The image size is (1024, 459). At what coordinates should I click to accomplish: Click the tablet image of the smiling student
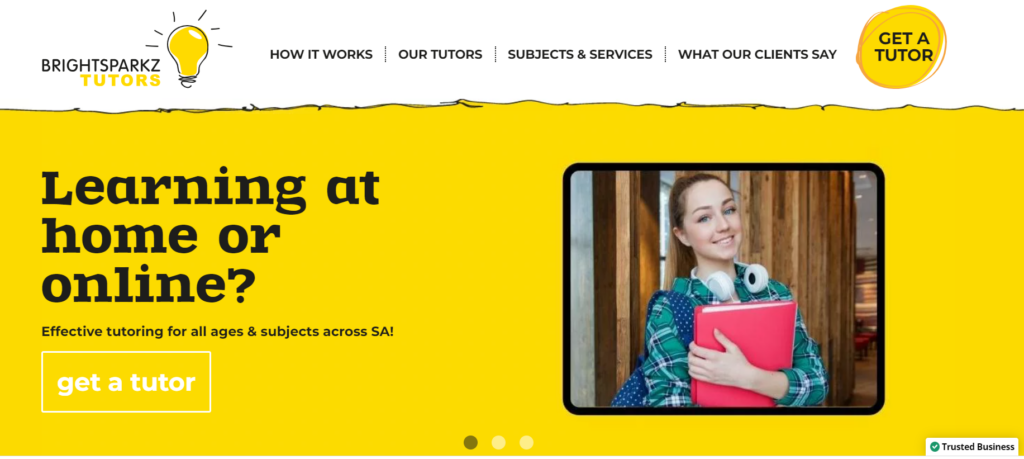click(724, 289)
